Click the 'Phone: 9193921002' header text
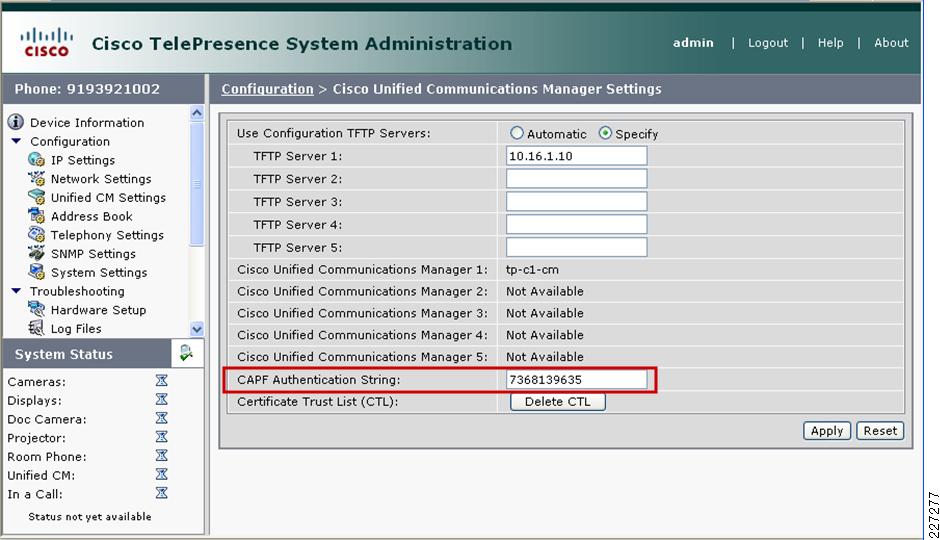 [x=88, y=89]
